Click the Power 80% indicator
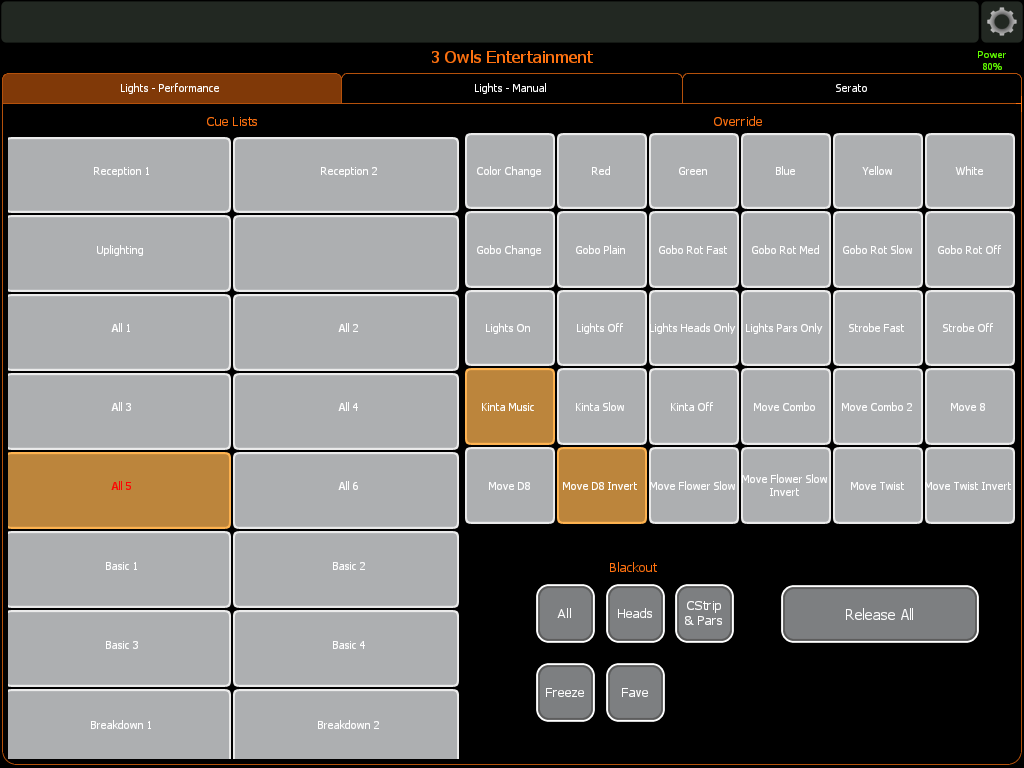The image size is (1024, 768). (991, 61)
